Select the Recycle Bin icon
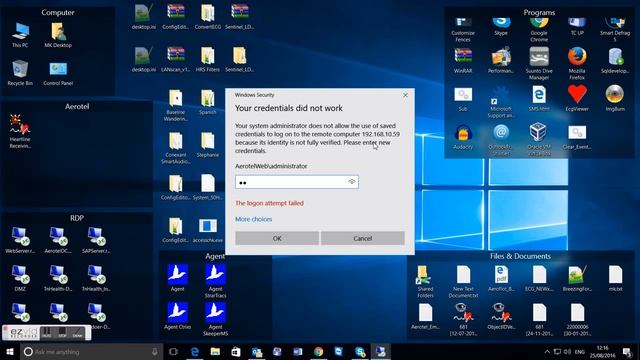The width and height of the screenshot is (640, 360). point(20,73)
